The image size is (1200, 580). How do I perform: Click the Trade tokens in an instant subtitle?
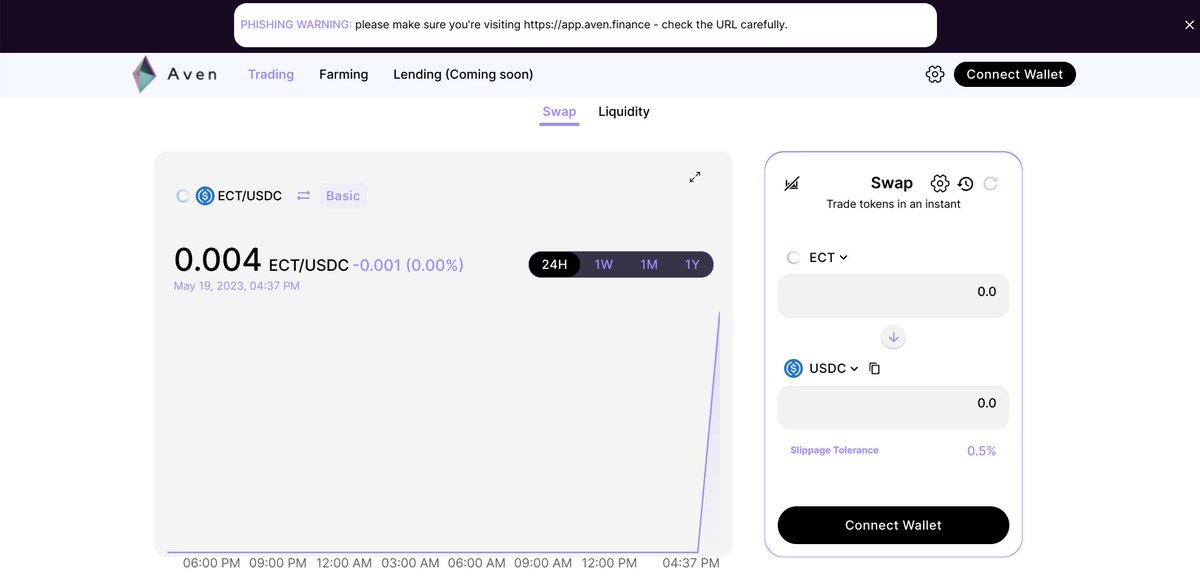(x=893, y=204)
